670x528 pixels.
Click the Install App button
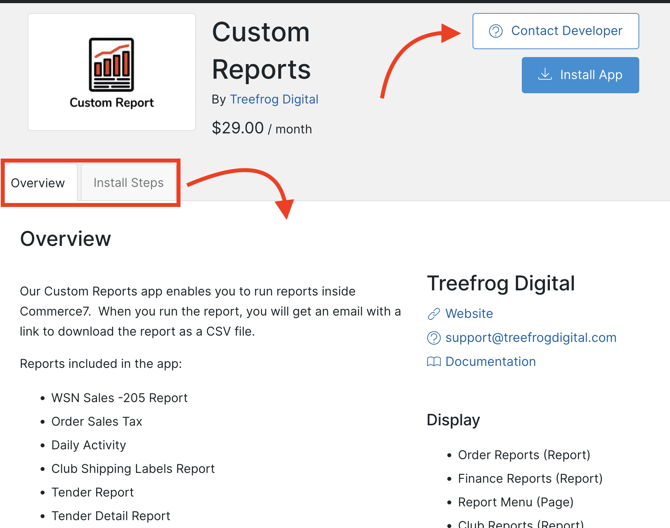580,75
